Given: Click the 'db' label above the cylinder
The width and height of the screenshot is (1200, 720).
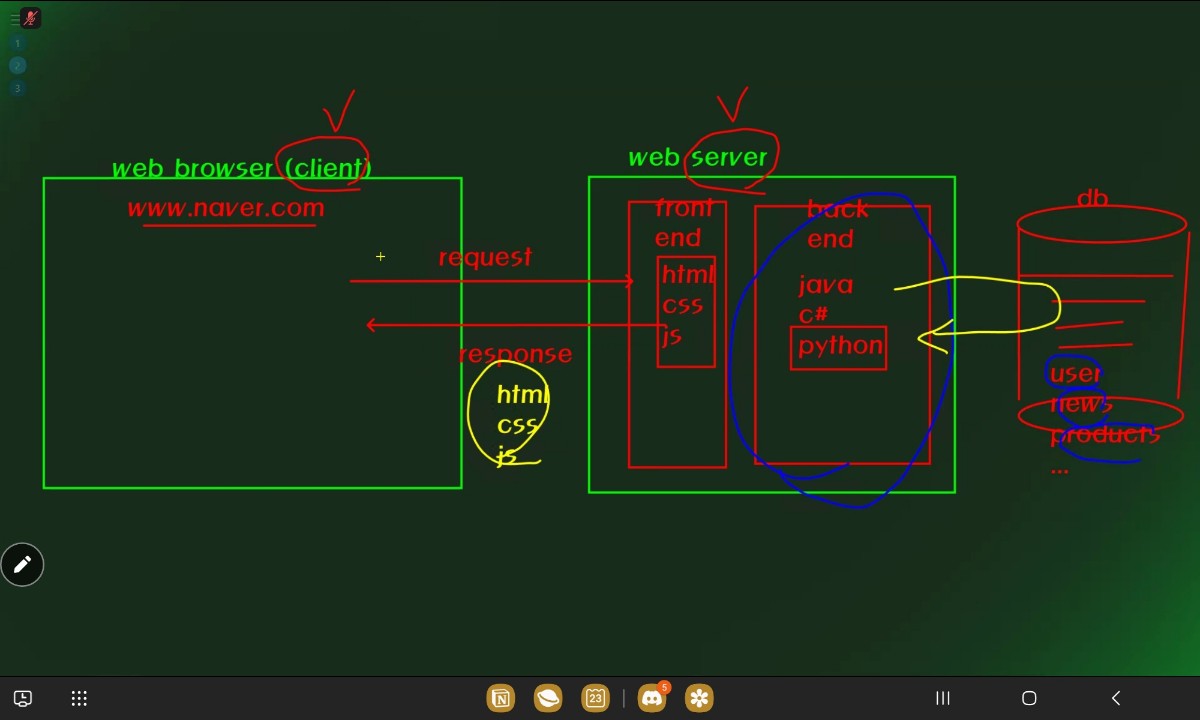Looking at the screenshot, I should point(1092,199).
